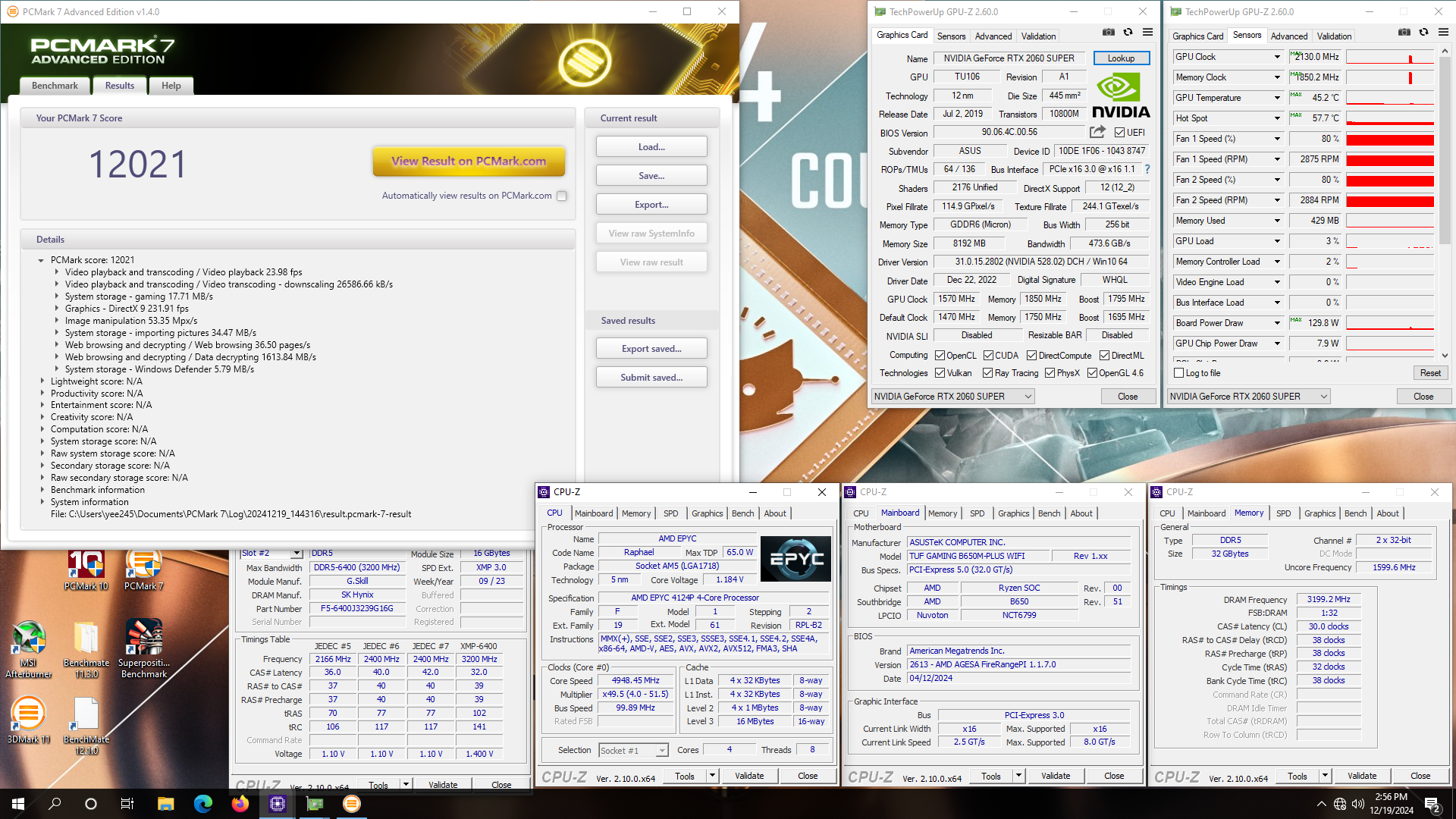Open the Memory Clock sensor dropdown
The height and width of the screenshot is (819, 1456).
(1277, 77)
